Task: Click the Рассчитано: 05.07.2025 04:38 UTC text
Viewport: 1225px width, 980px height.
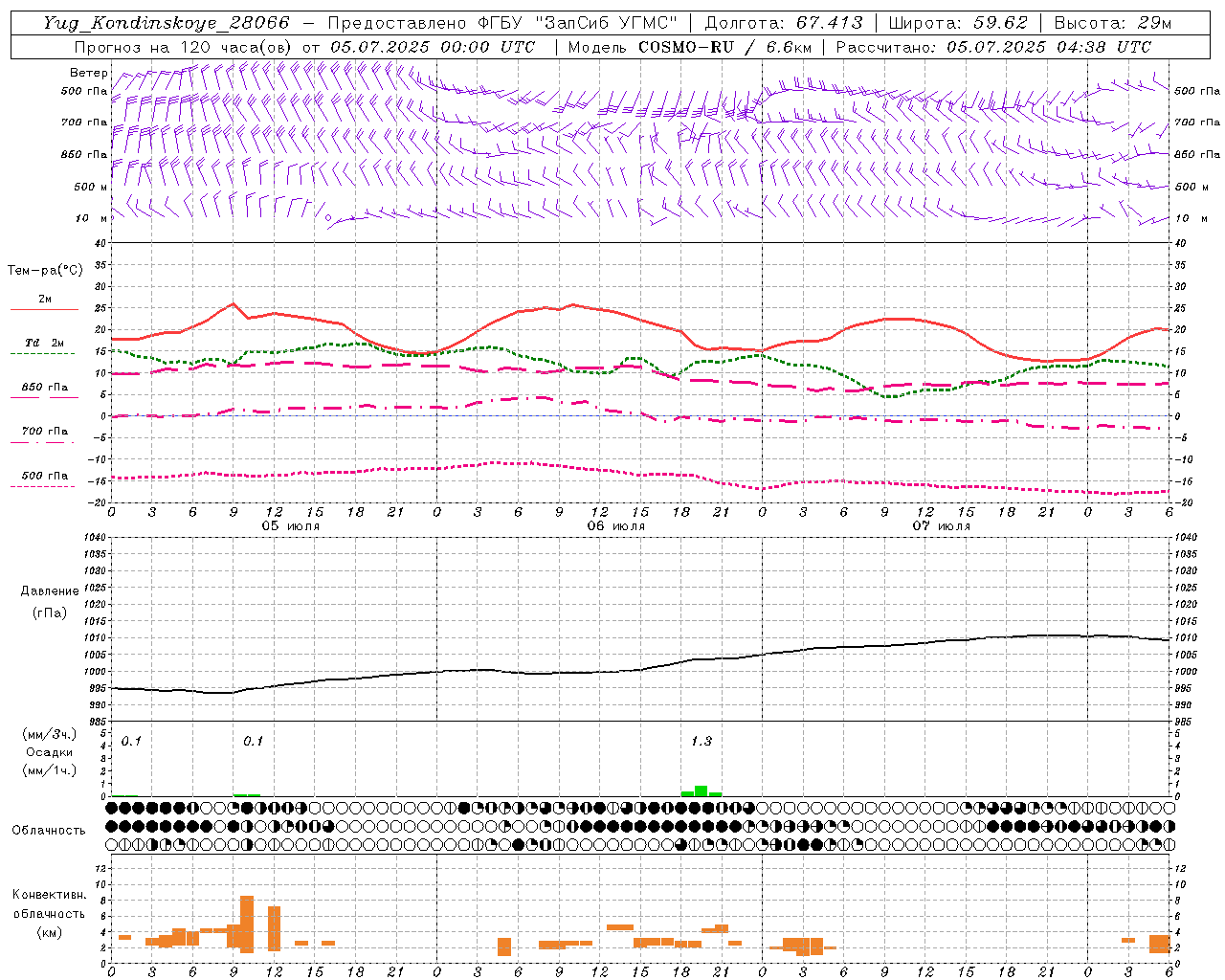Action: 993,47
